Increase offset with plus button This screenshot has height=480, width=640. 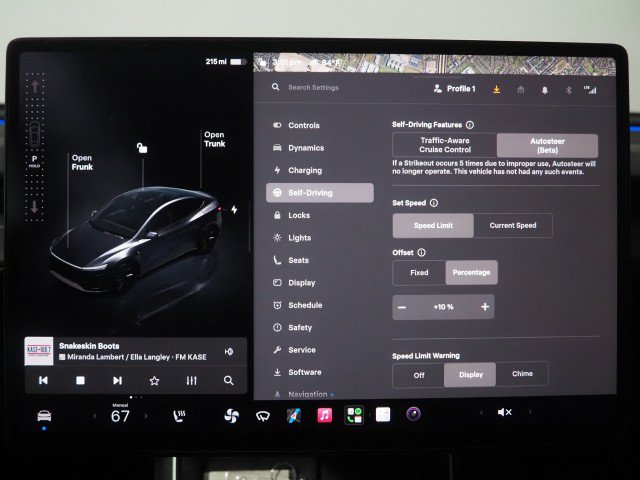485,307
